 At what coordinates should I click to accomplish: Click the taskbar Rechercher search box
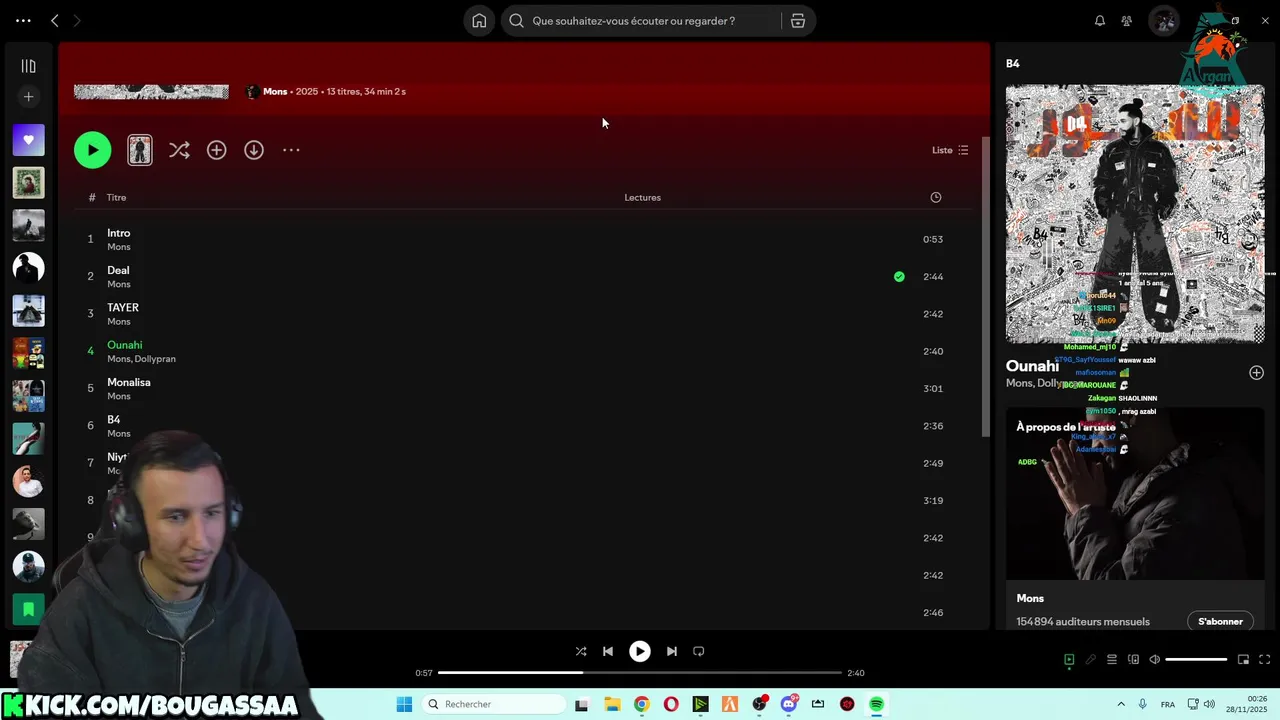pyautogui.click(x=494, y=704)
